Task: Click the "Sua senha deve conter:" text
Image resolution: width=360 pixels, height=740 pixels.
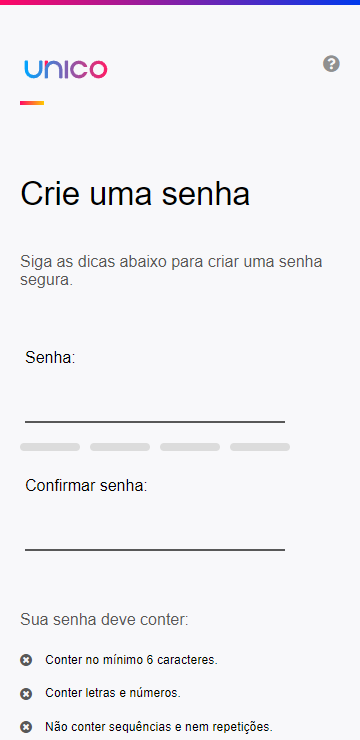Action: pyautogui.click(x=104, y=620)
